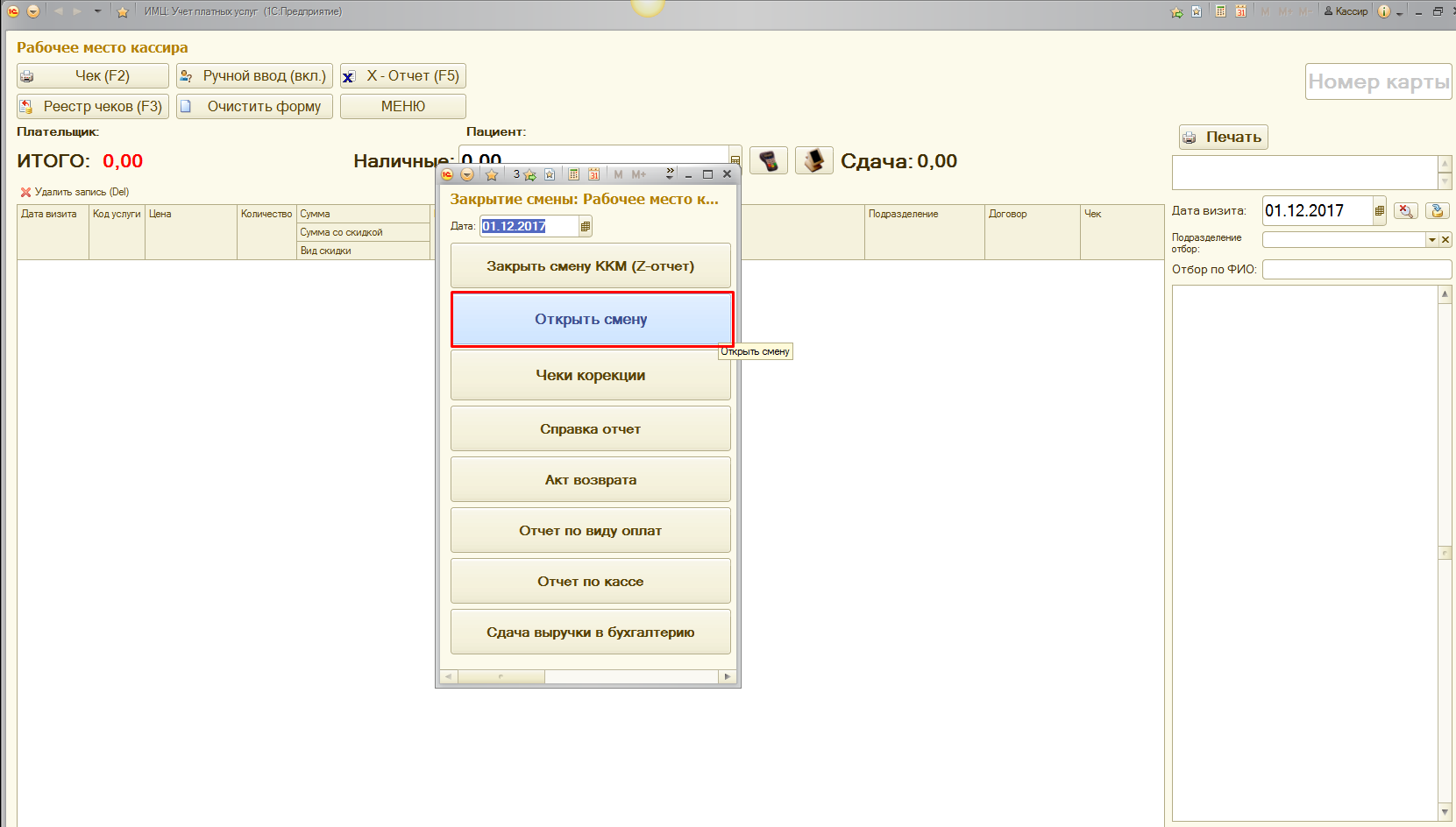Click Открыть смену button
This screenshot has height=827, width=1456.
591,320
